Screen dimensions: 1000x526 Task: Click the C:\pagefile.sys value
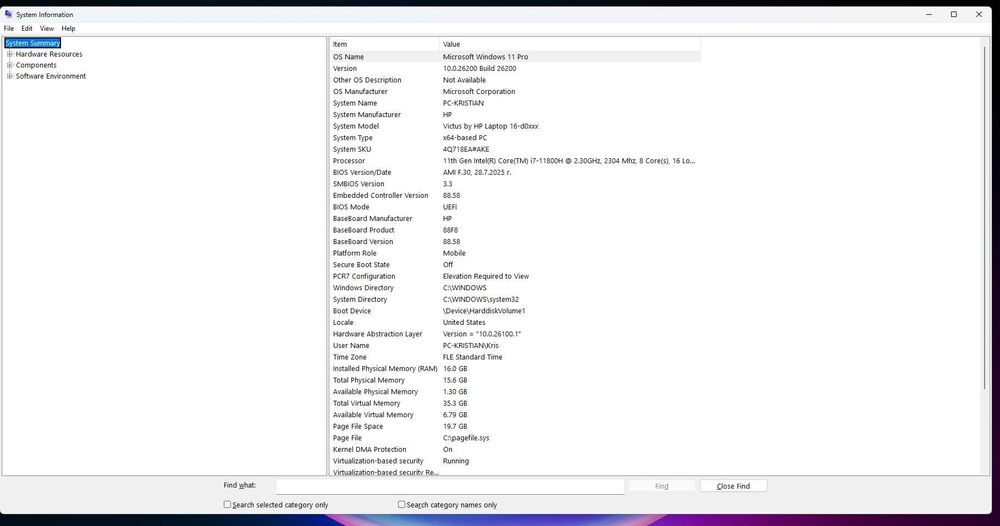click(x=466, y=438)
